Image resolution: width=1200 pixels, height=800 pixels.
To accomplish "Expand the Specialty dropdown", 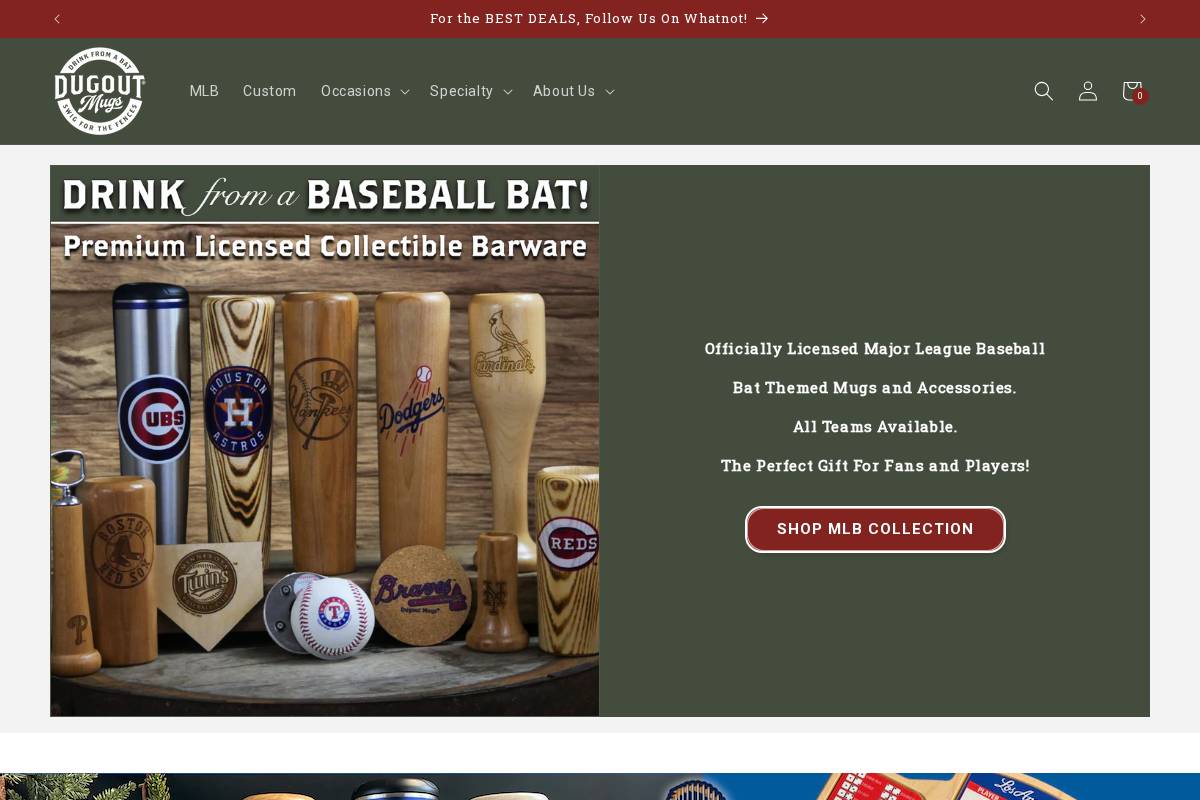I will [x=470, y=91].
